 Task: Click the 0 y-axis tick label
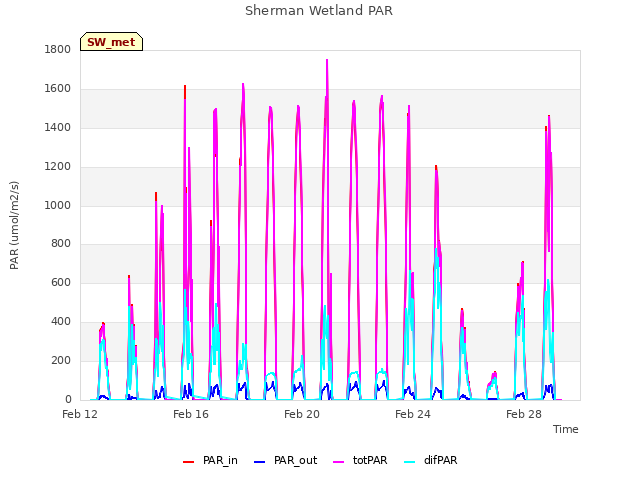point(68,400)
